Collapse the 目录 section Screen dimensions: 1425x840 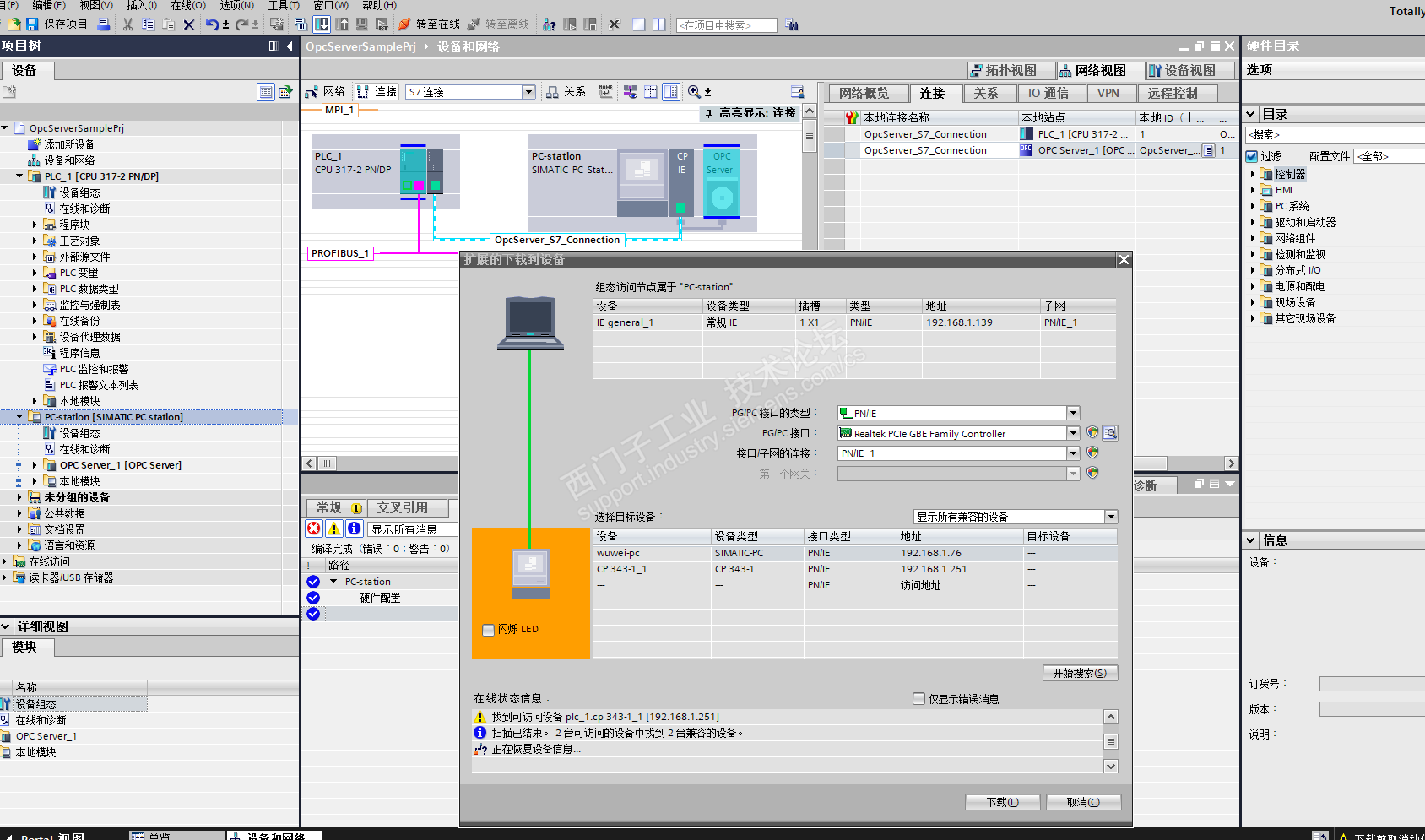[x=1250, y=114]
